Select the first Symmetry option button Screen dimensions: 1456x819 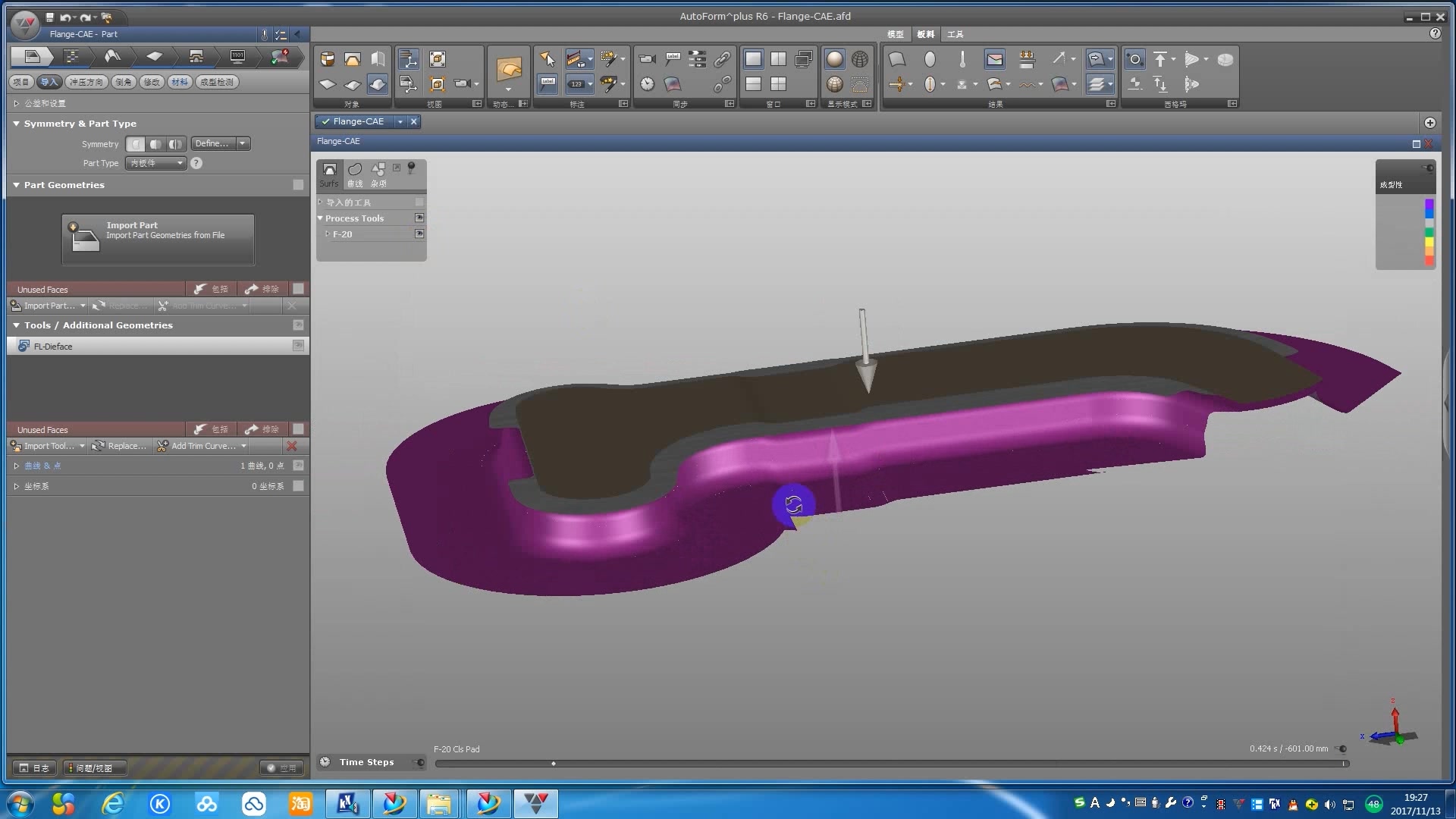(x=135, y=144)
